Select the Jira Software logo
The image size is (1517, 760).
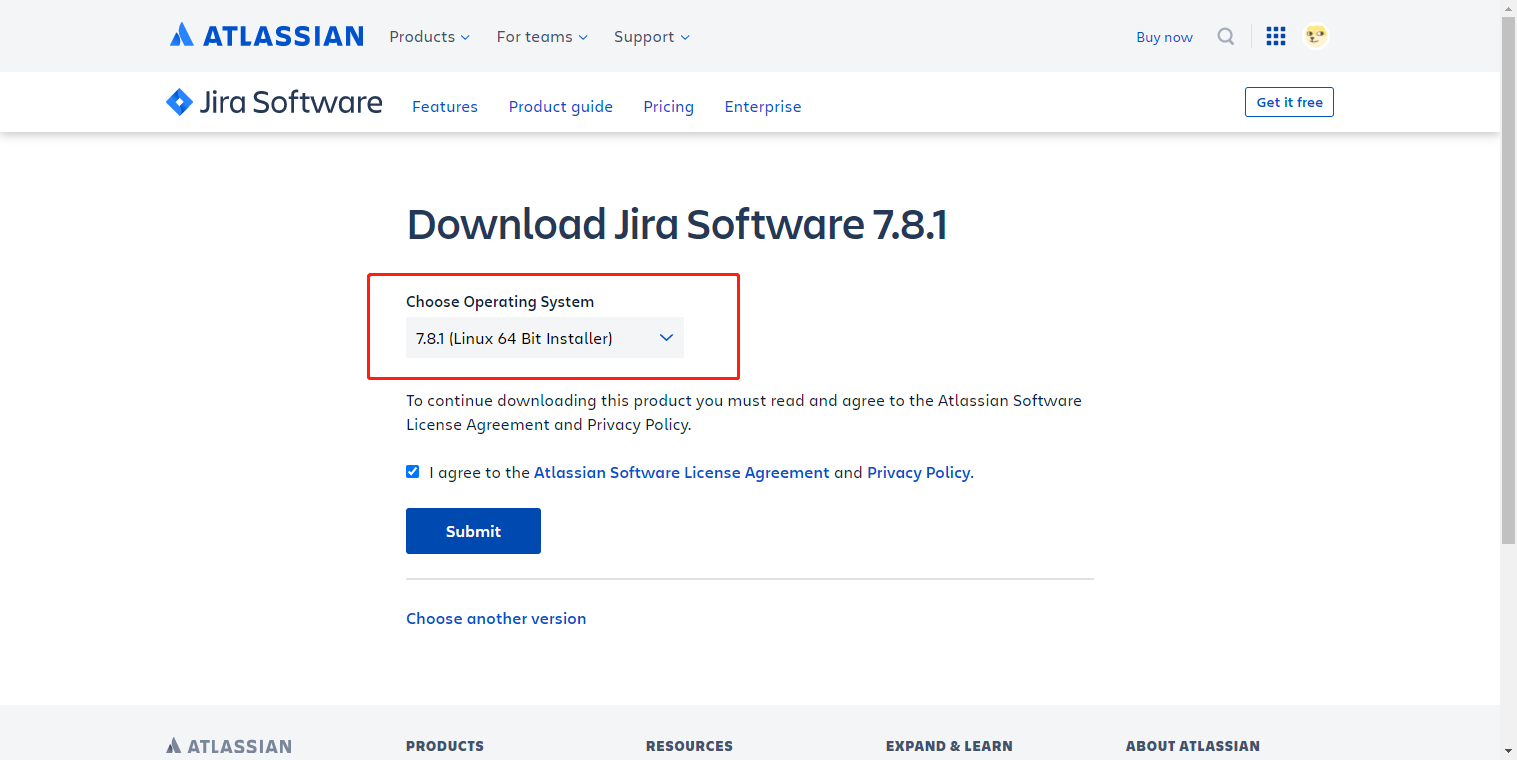[x=273, y=101]
